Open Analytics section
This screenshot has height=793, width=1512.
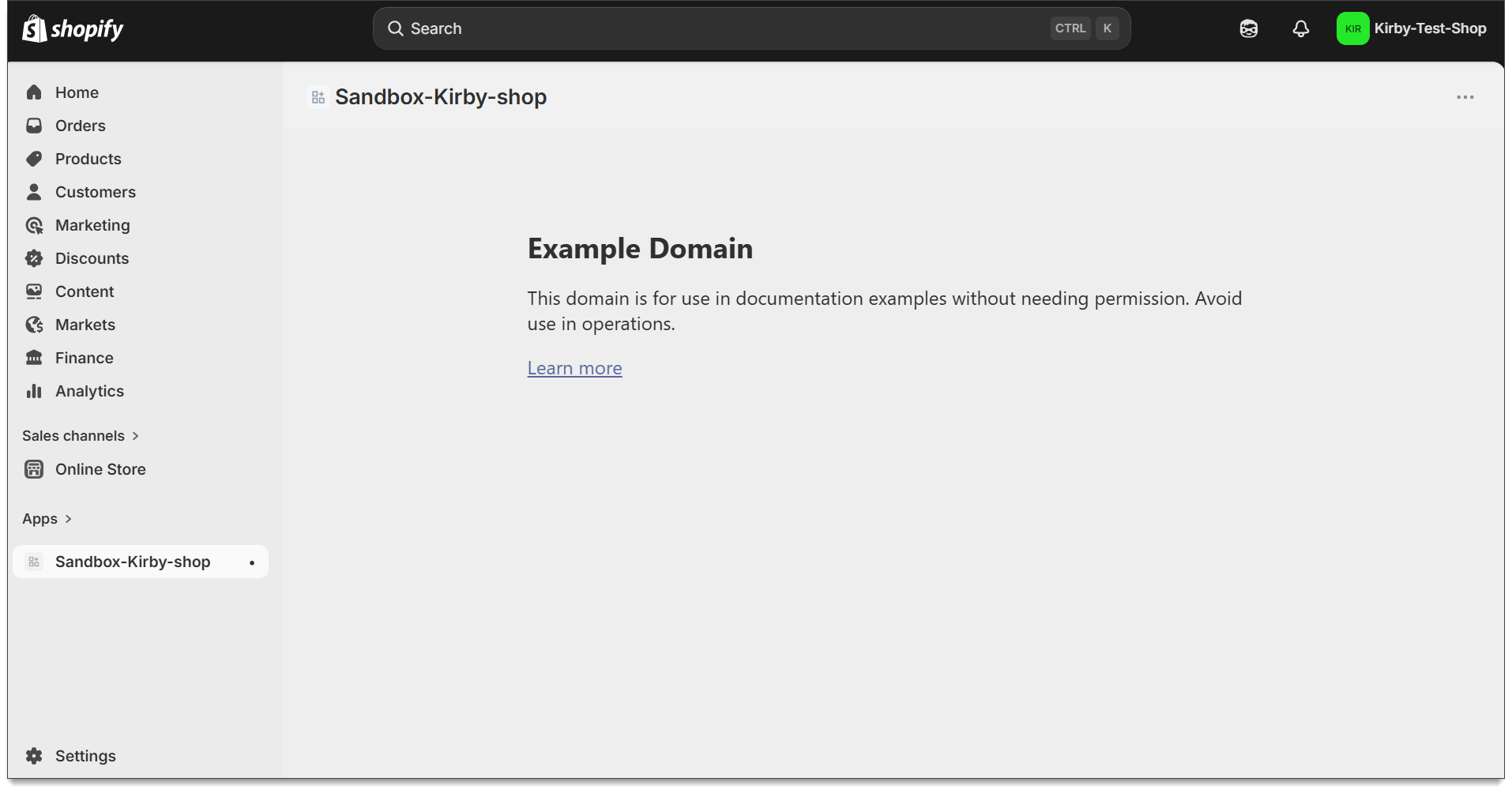click(x=141, y=391)
